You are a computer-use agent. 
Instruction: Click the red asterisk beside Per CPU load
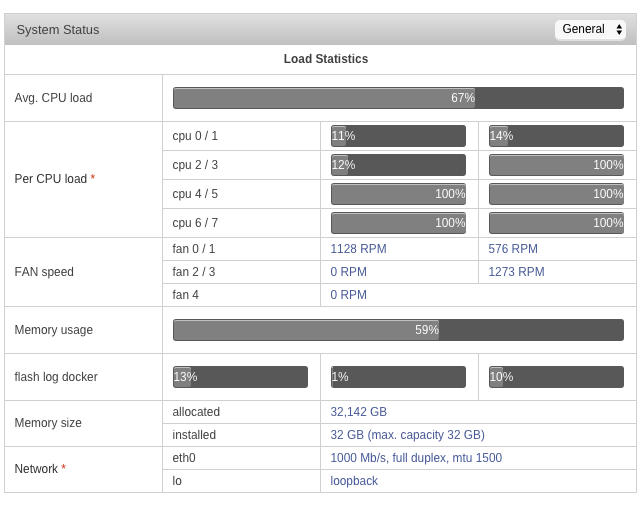93,177
